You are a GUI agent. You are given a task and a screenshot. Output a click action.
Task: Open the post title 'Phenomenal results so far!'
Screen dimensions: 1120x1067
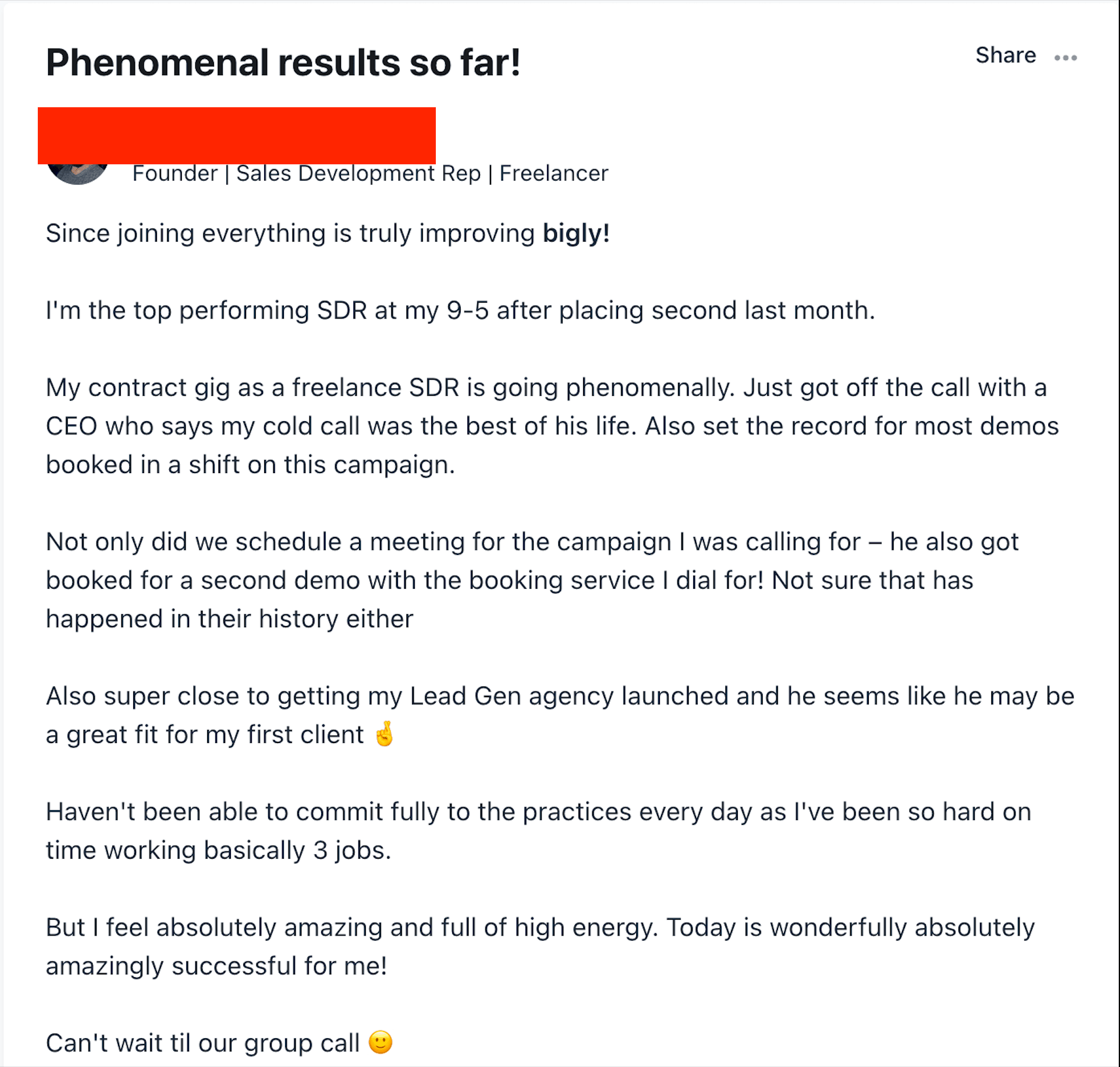coord(283,62)
